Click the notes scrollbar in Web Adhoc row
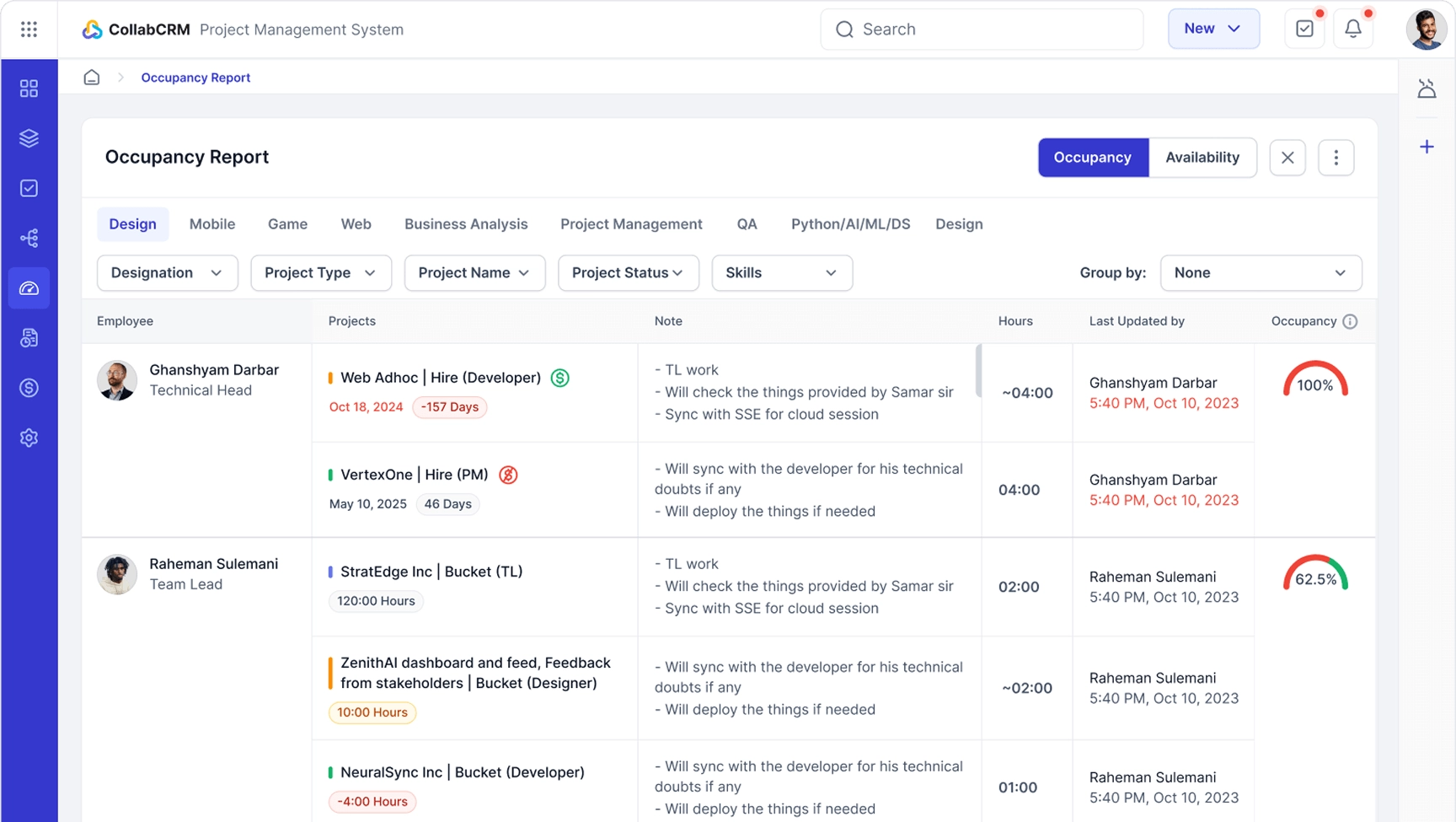Image resolution: width=1456 pixels, height=822 pixels. point(978,370)
